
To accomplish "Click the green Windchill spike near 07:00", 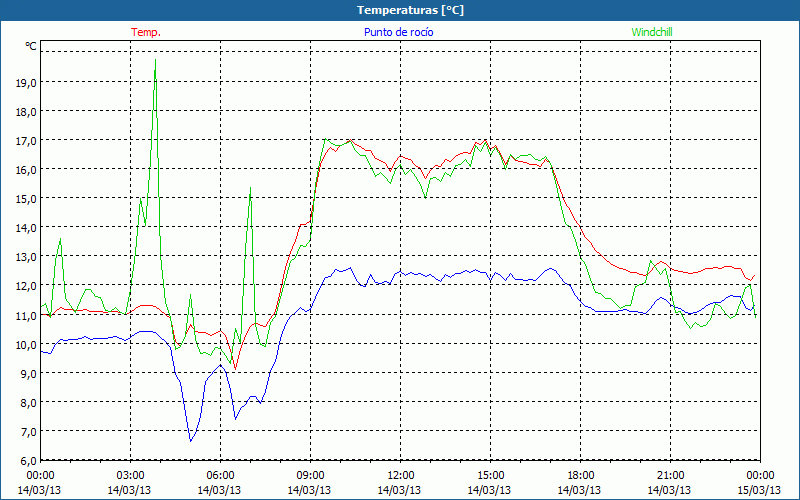I will tap(250, 189).
